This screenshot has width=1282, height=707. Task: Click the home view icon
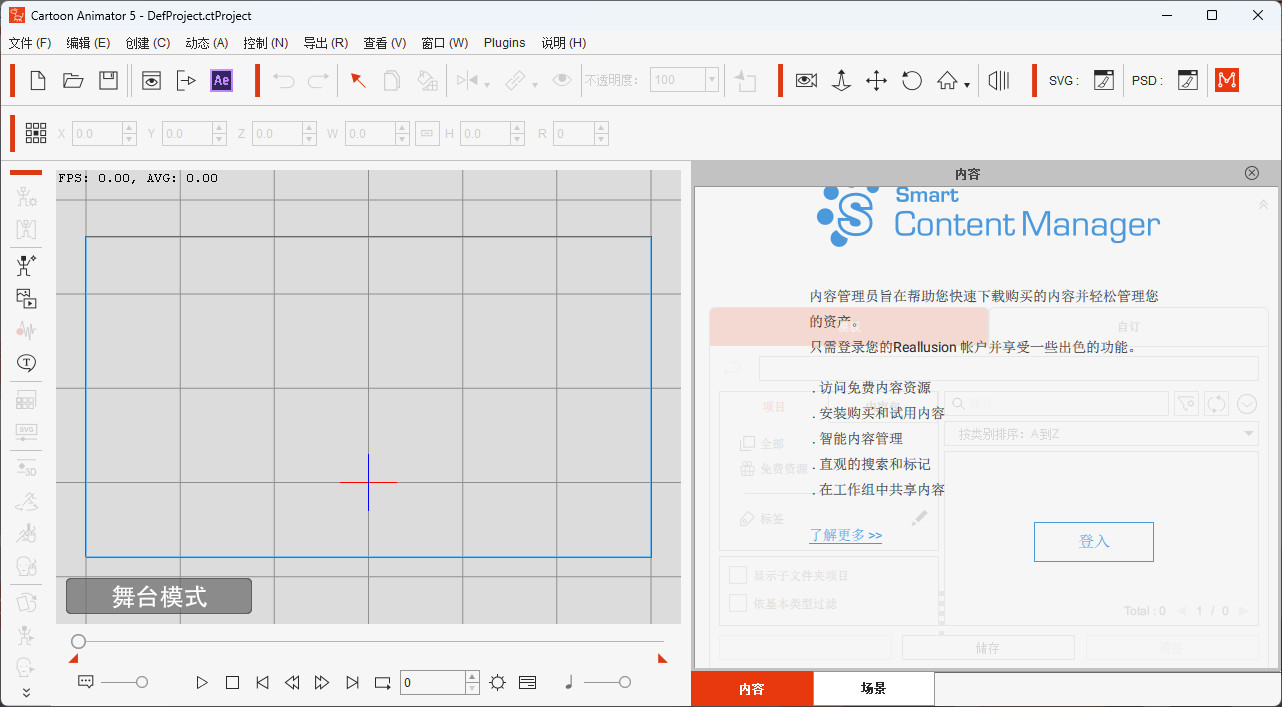[947, 81]
